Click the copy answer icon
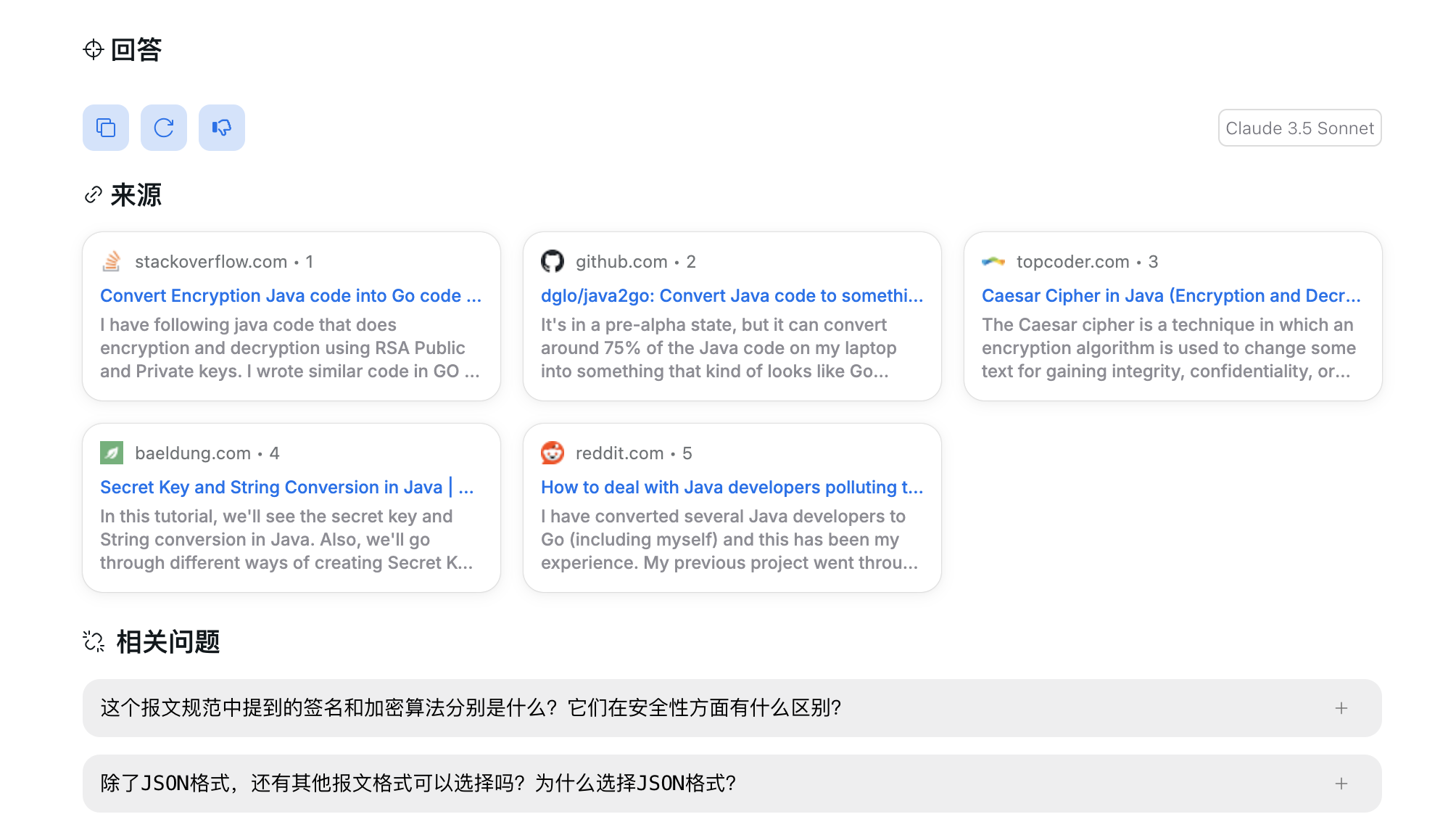Viewport: 1456px width, 830px height. click(106, 128)
